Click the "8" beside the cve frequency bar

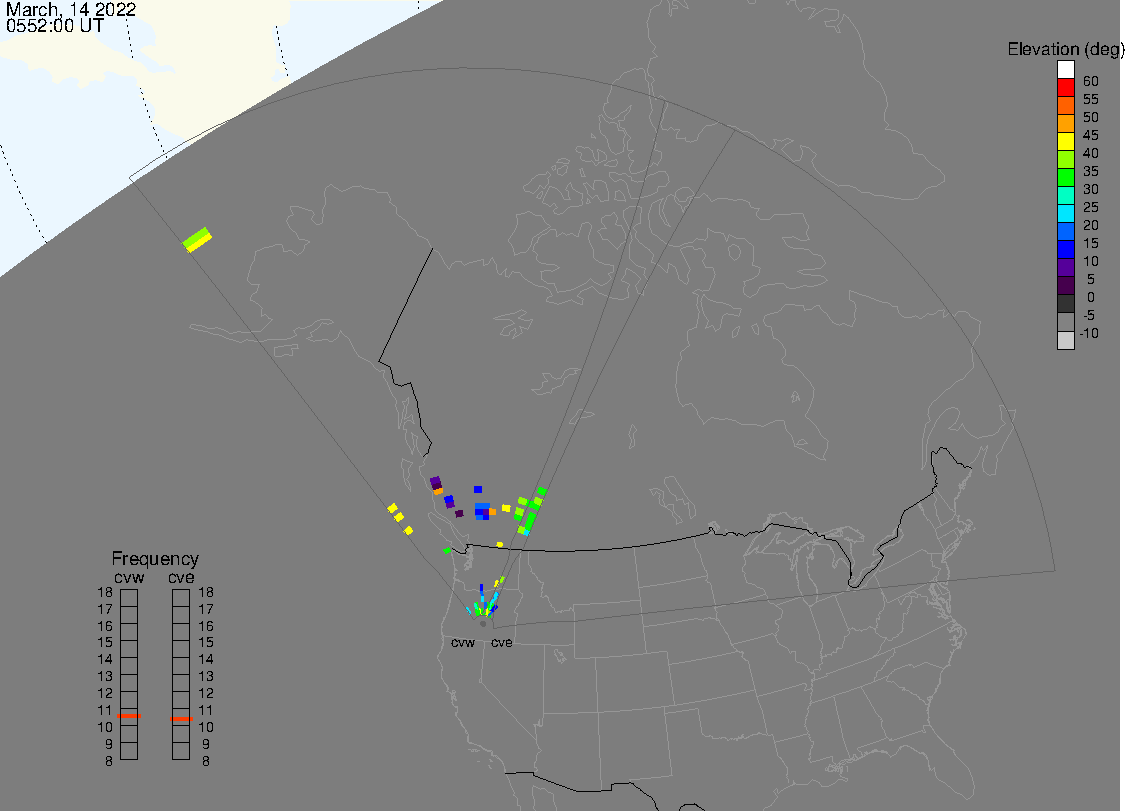pyautogui.click(x=206, y=761)
